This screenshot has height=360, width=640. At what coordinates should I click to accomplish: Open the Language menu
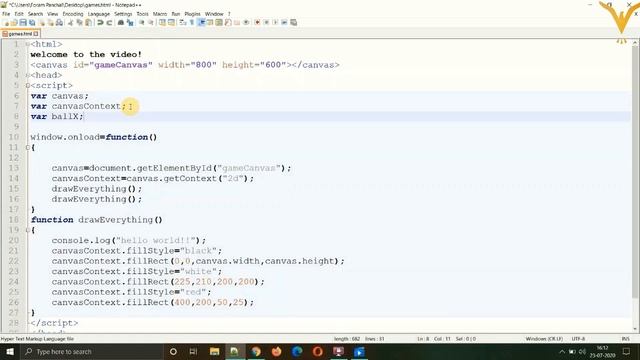[x=99, y=14]
